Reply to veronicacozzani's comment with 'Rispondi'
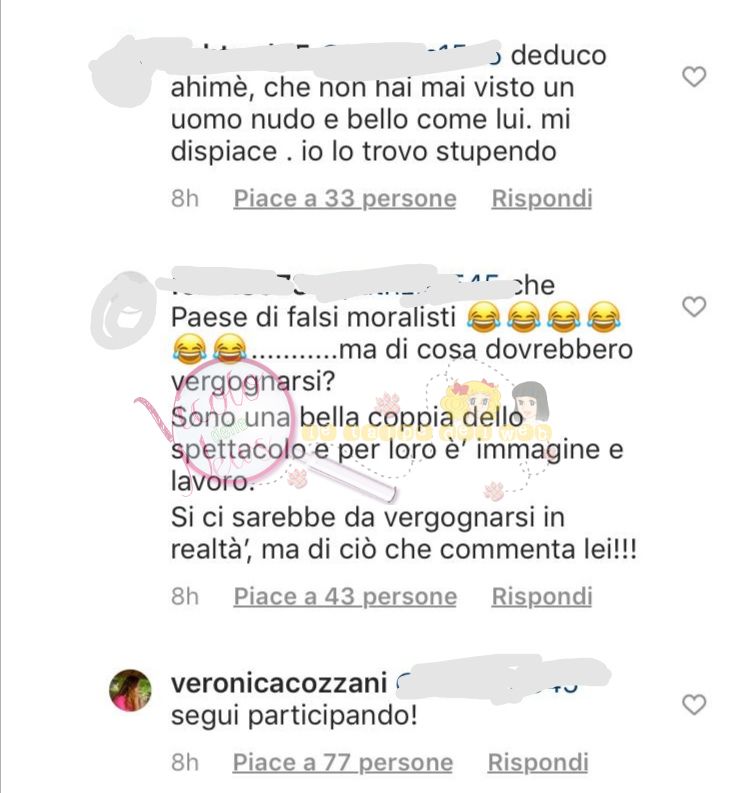This screenshot has width=750, height=793. click(x=538, y=763)
